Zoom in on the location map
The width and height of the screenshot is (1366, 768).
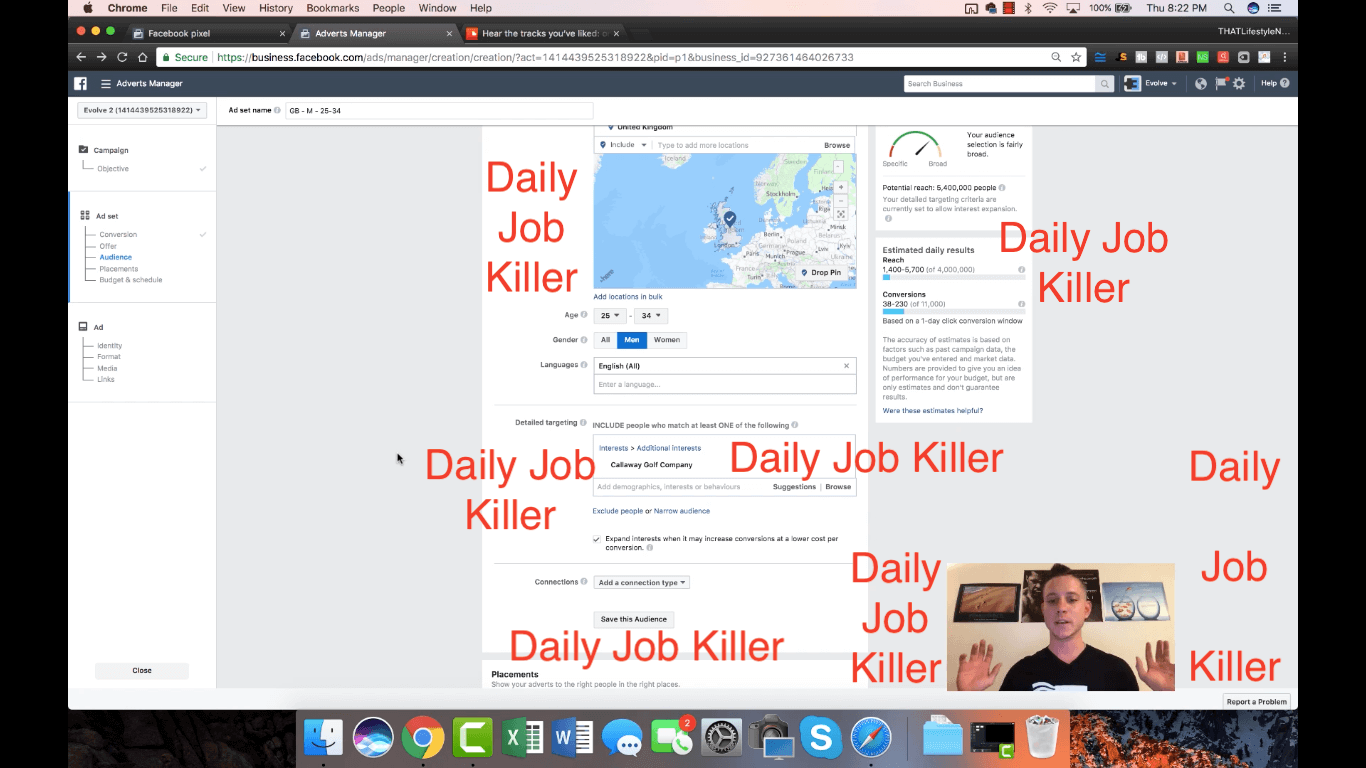[x=841, y=187]
